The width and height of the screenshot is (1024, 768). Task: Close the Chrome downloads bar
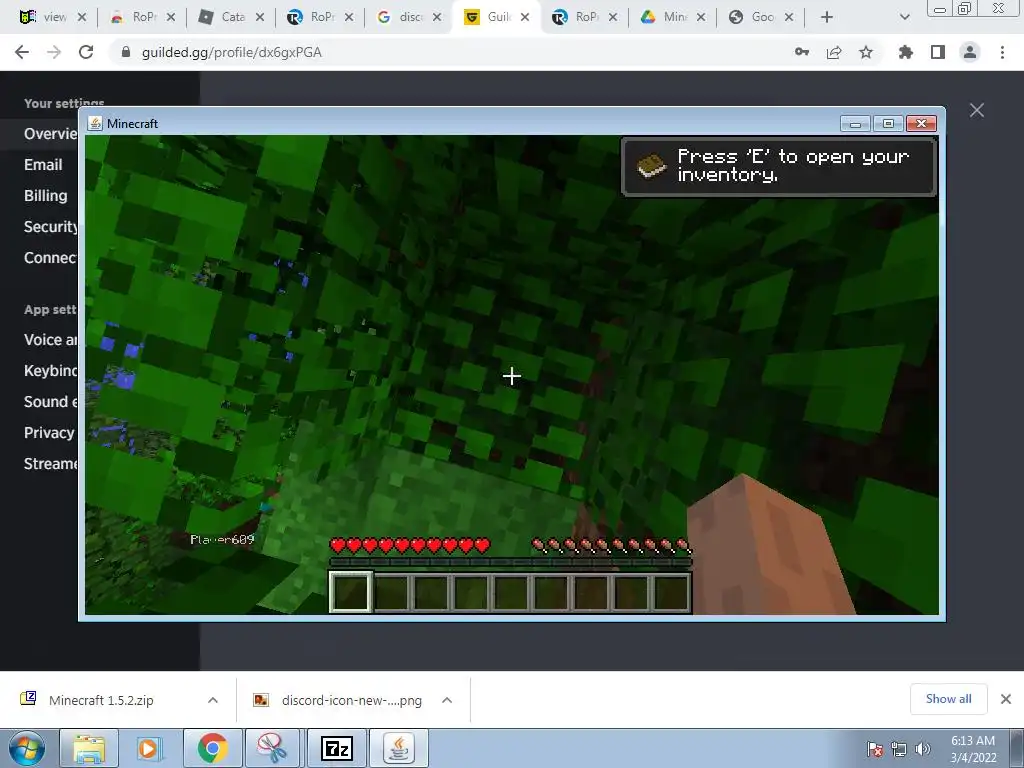click(x=1006, y=699)
